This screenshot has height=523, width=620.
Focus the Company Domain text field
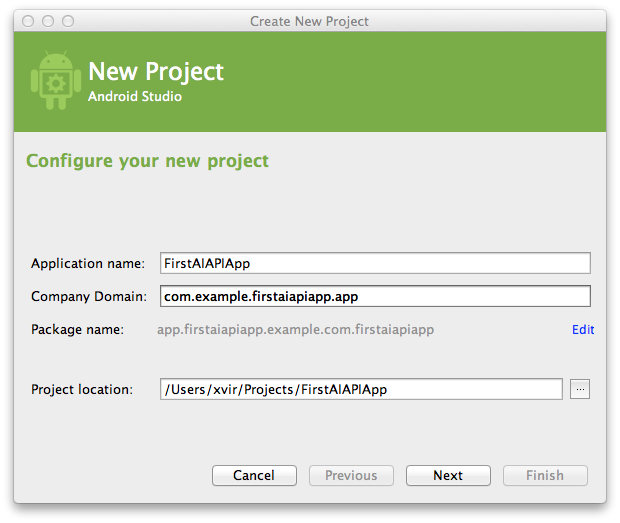(x=375, y=296)
